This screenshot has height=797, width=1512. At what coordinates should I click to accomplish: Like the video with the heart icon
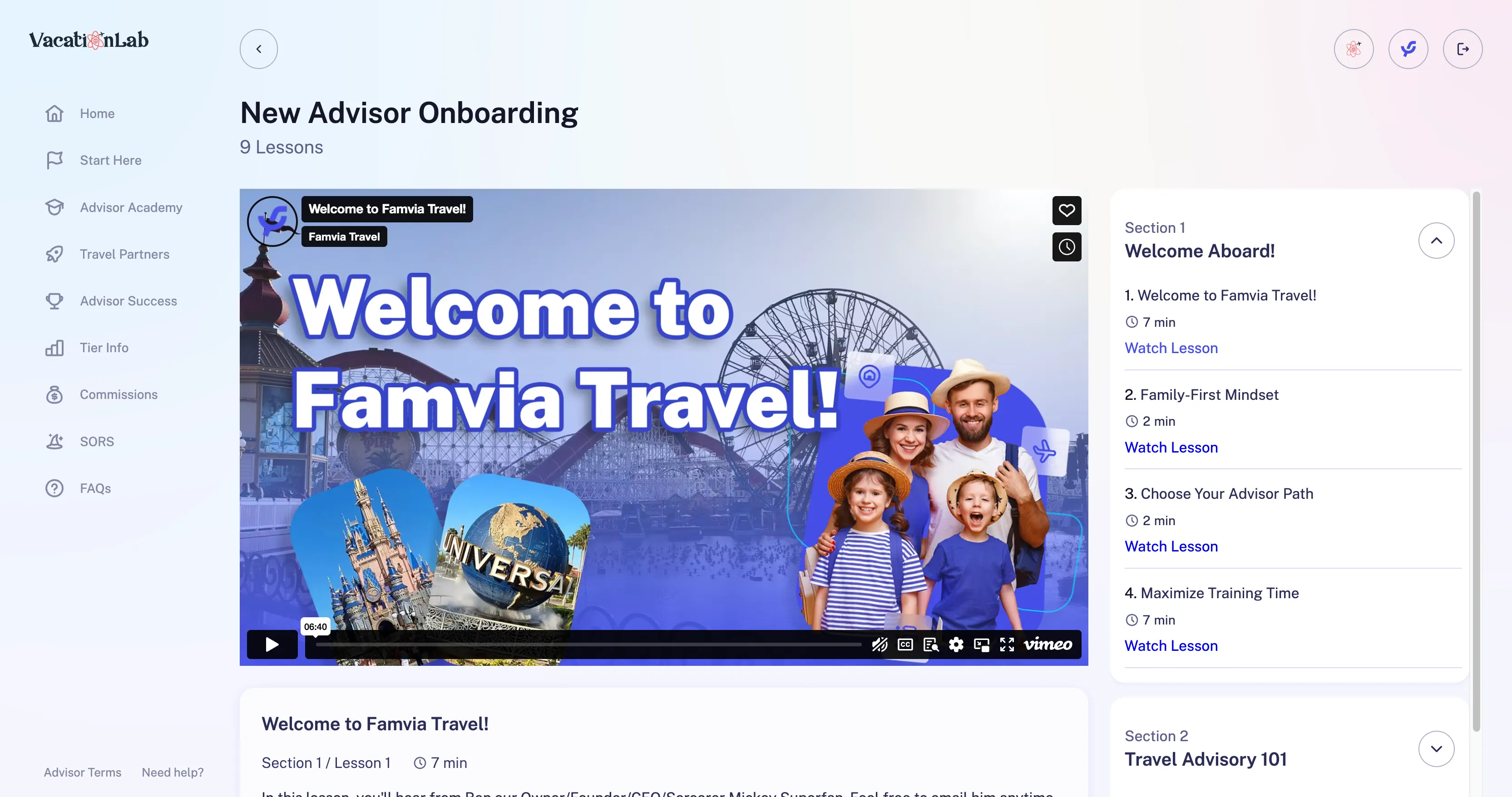pos(1067,210)
